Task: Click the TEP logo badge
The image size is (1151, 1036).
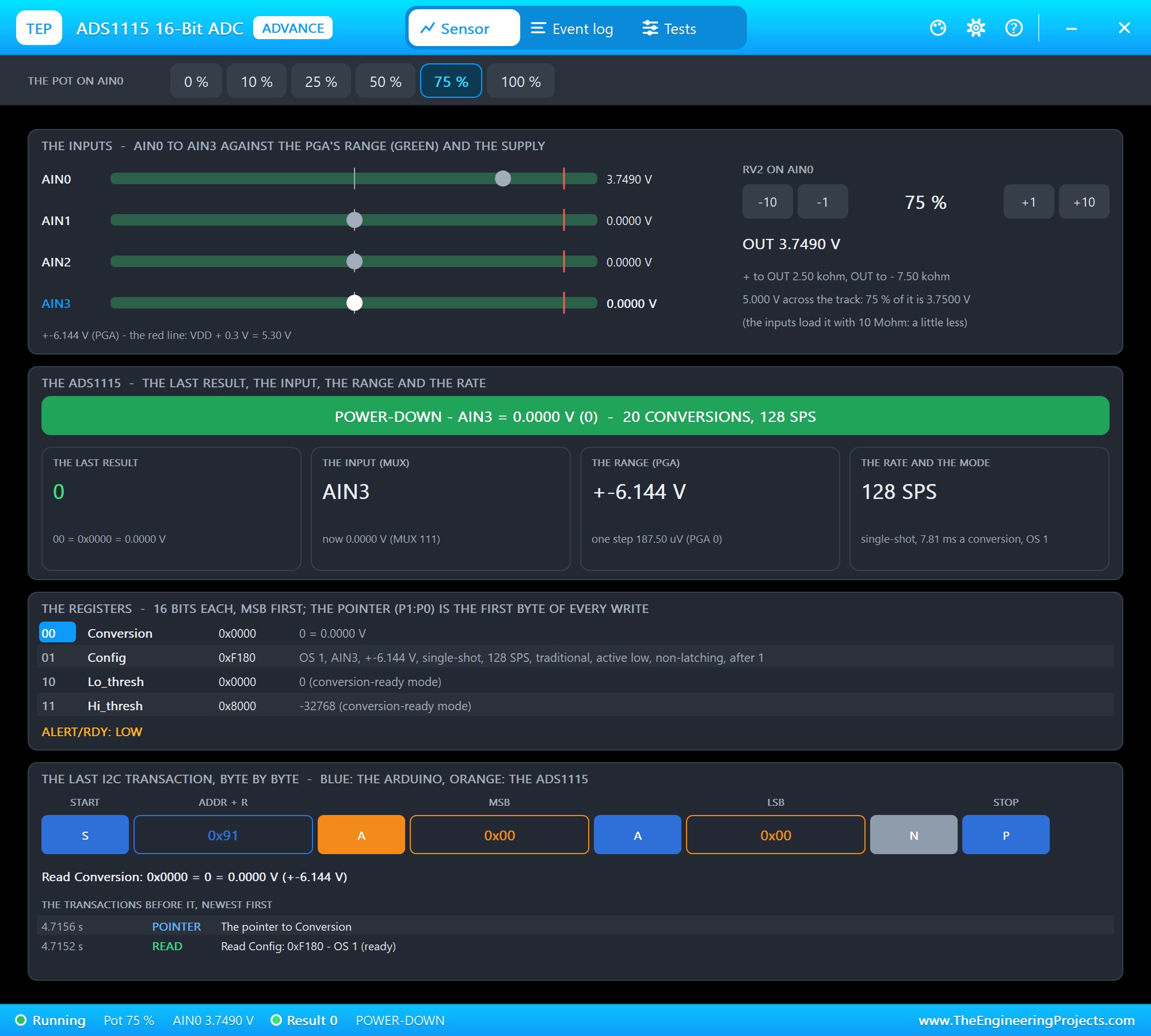Action: (39, 28)
